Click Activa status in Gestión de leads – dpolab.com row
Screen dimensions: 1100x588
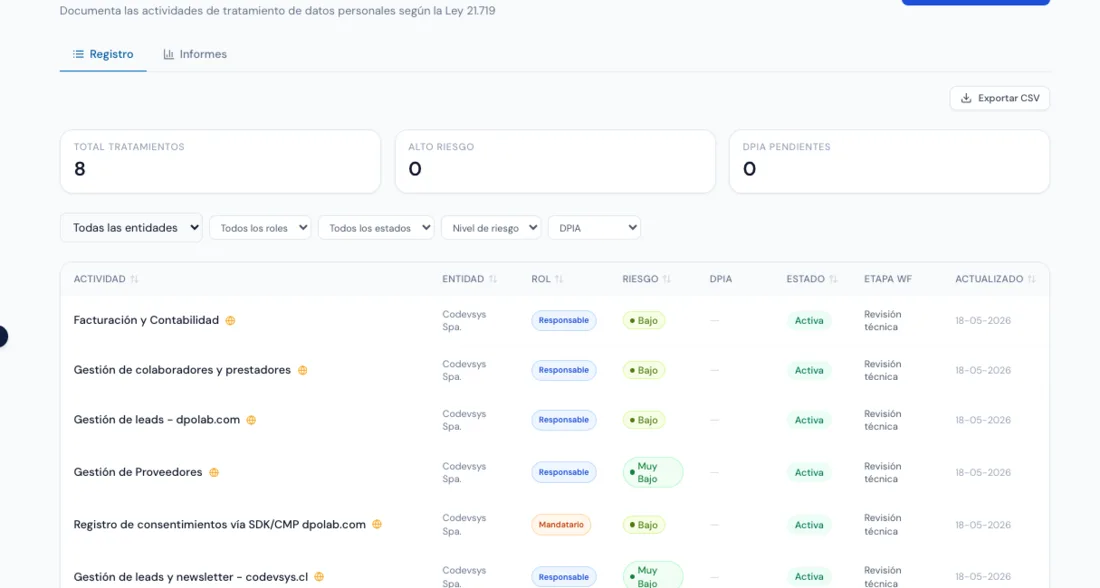tap(809, 420)
